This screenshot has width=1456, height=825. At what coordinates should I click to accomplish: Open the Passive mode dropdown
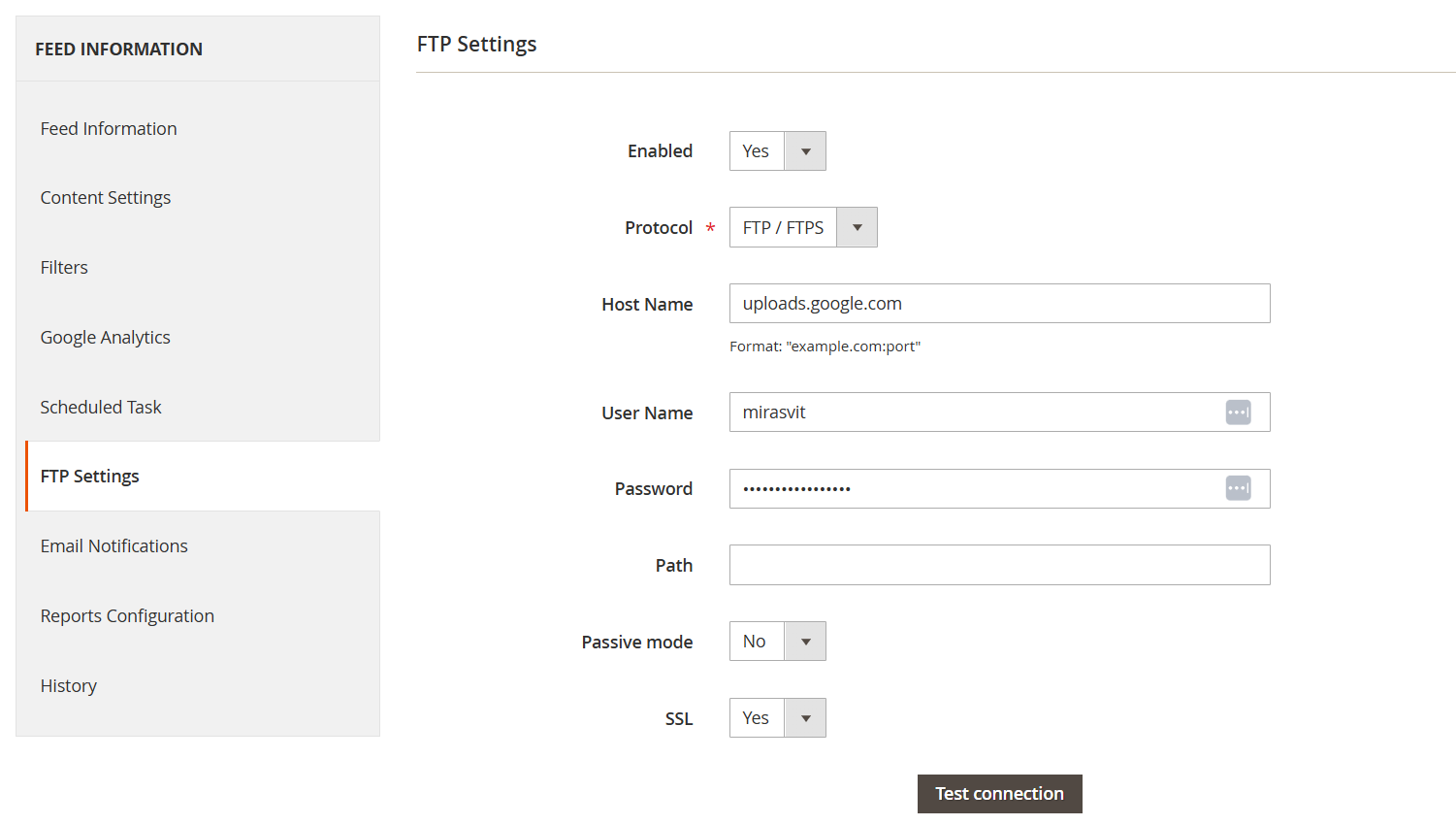(777, 642)
